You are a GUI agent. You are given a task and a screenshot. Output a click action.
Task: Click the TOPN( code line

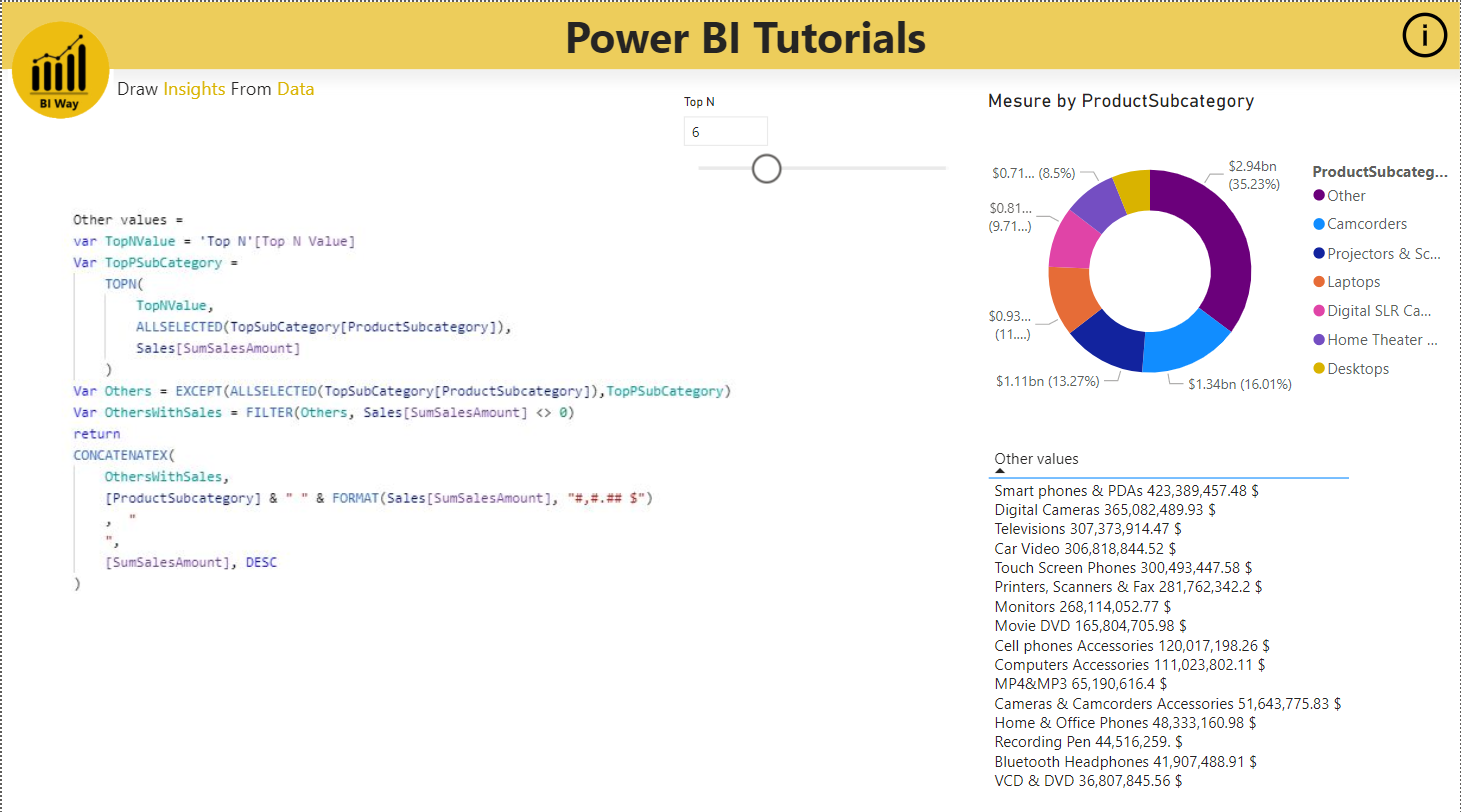click(125, 284)
